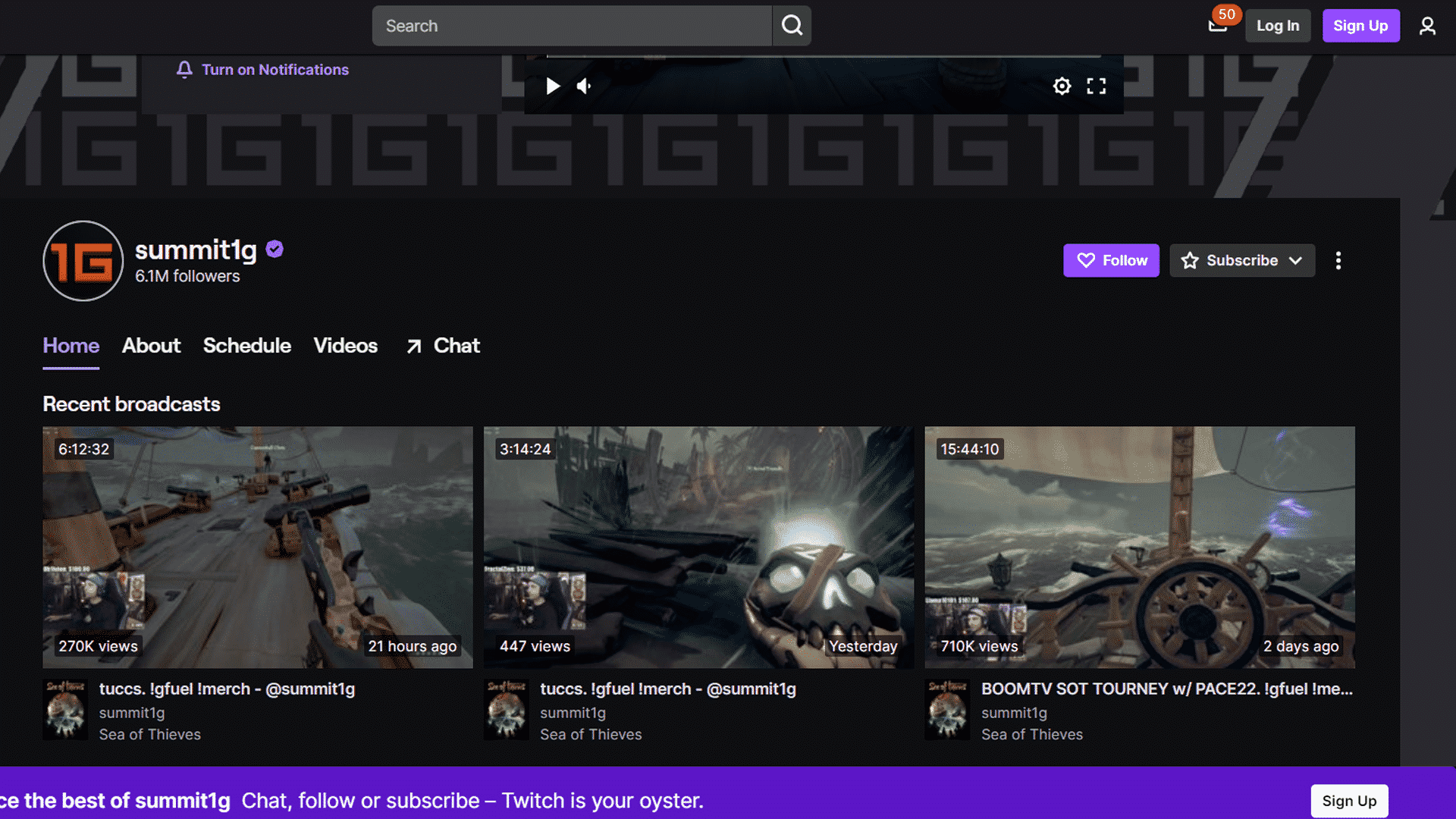Click the verified badge next to summit1g
Viewport: 1456px width, 819px height.
coord(275,249)
